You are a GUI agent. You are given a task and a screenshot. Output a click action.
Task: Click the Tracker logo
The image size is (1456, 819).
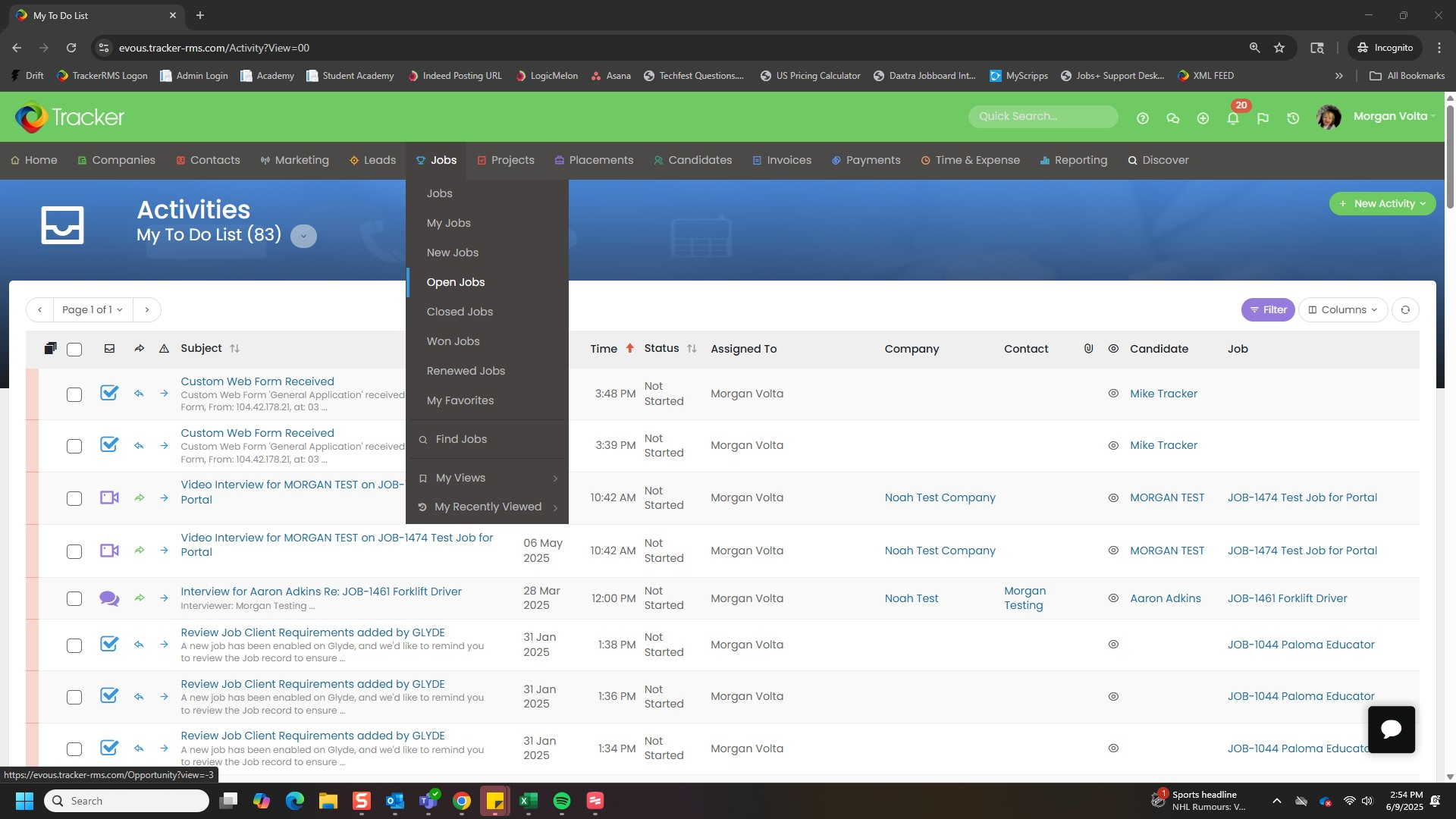[70, 117]
